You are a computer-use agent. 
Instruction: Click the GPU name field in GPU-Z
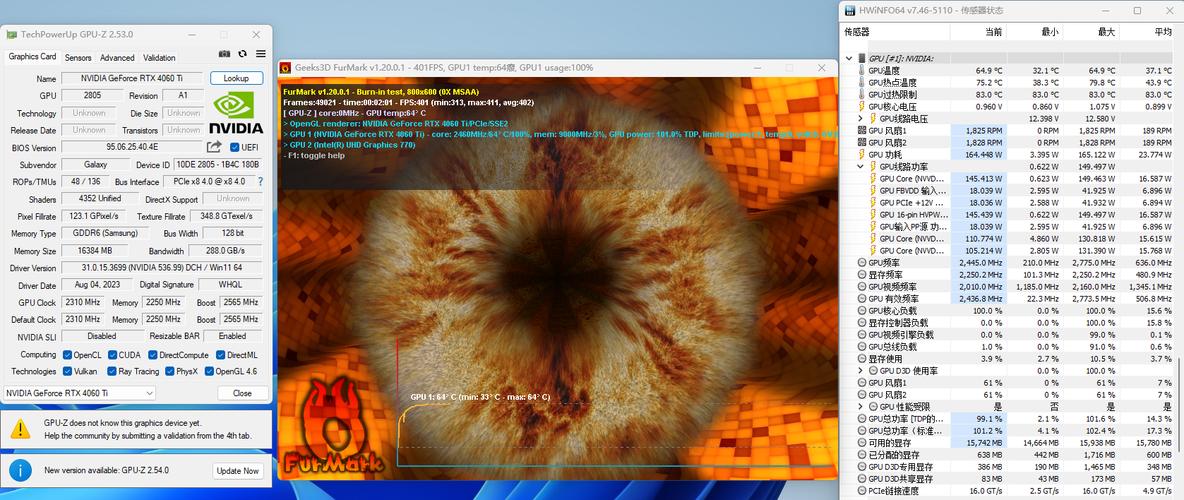[x=132, y=78]
